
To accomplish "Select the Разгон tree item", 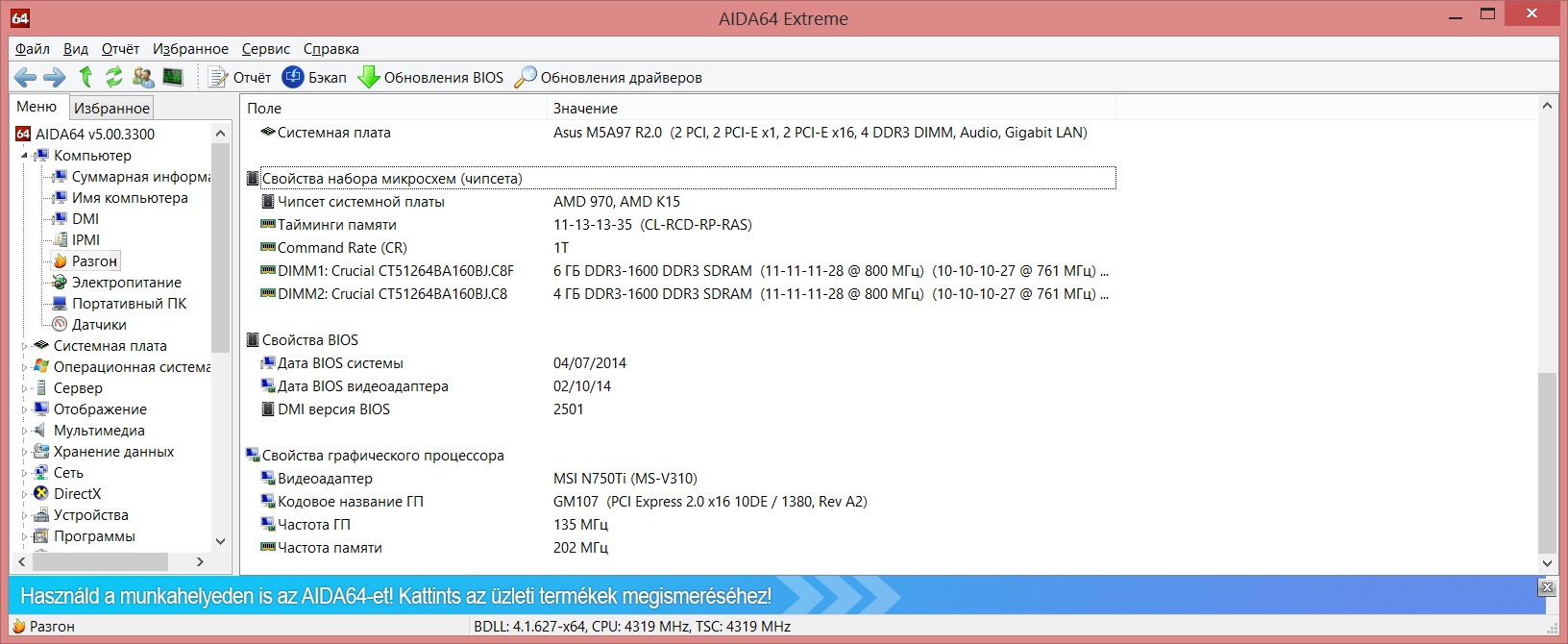I will 86,261.
